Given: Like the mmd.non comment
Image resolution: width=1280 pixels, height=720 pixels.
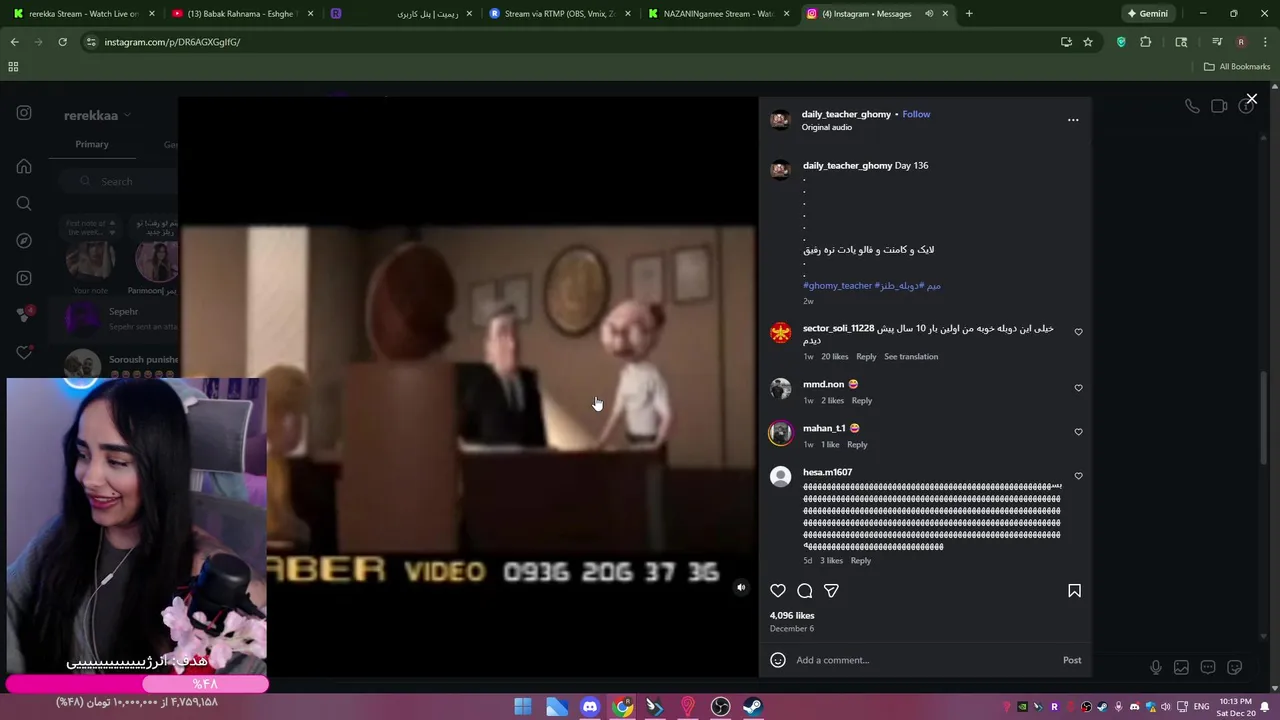Looking at the screenshot, I should click(x=1078, y=388).
